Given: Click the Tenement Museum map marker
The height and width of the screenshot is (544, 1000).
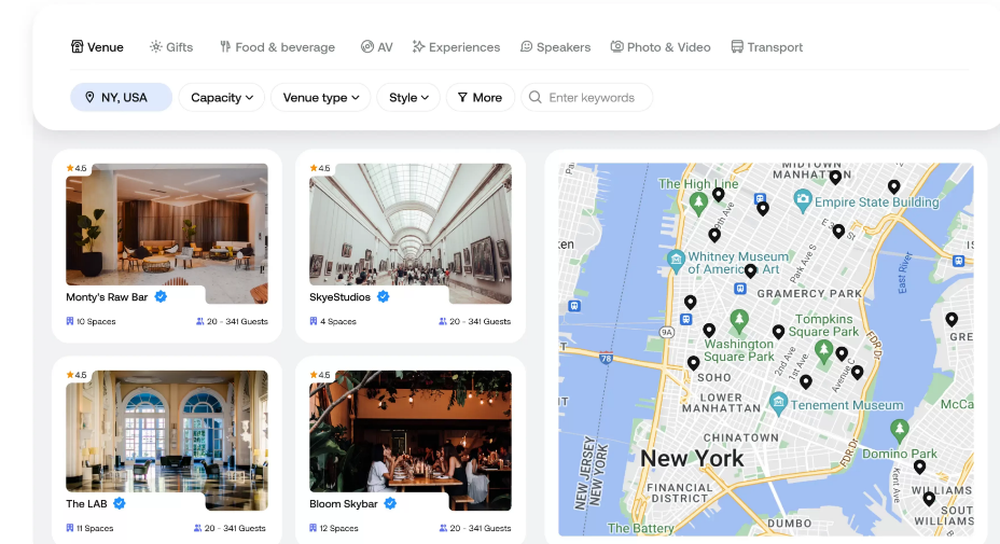Looking at the screenshot, I should click(x=777, y=403).
